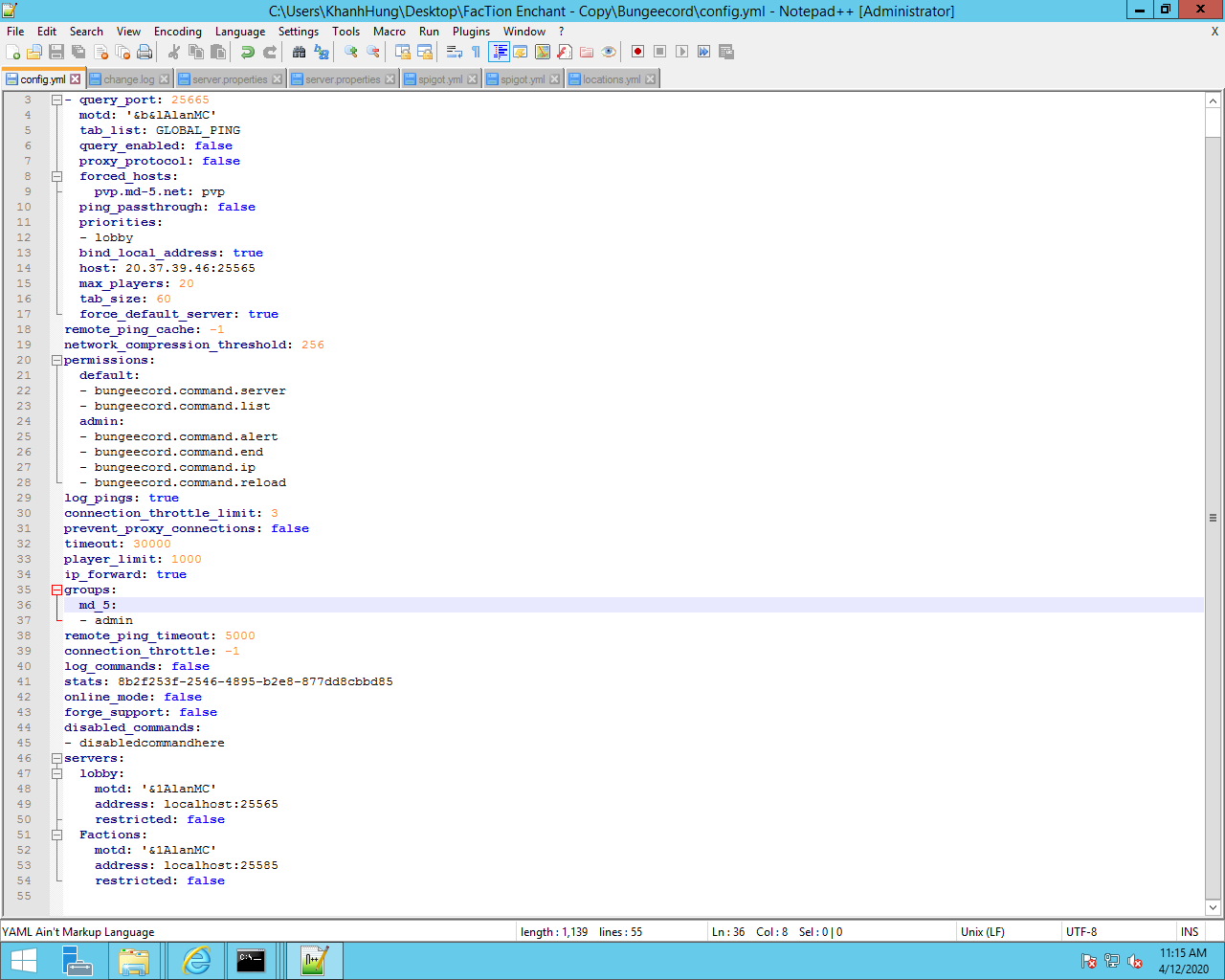Collapse the Factions block fold marker
This screenshot has height=980, width=1225.
(56, 835)
